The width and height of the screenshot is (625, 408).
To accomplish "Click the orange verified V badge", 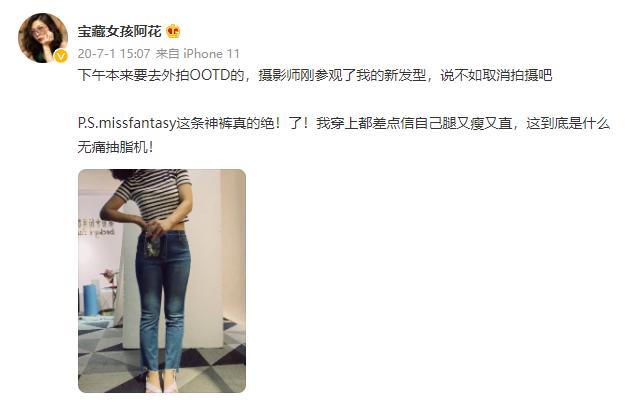I will (61, 56).
